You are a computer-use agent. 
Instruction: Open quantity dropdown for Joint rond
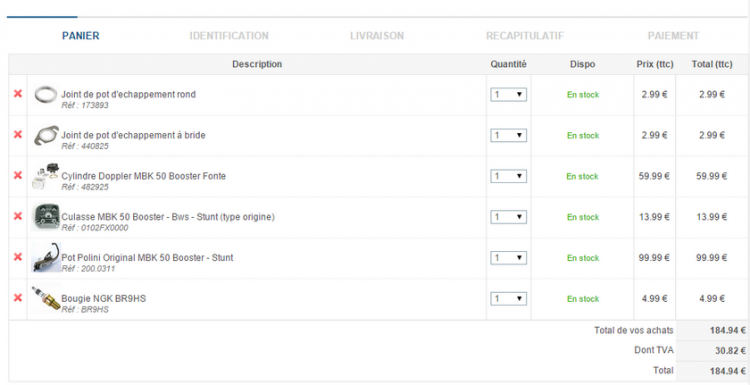click(x=508, y=95)
